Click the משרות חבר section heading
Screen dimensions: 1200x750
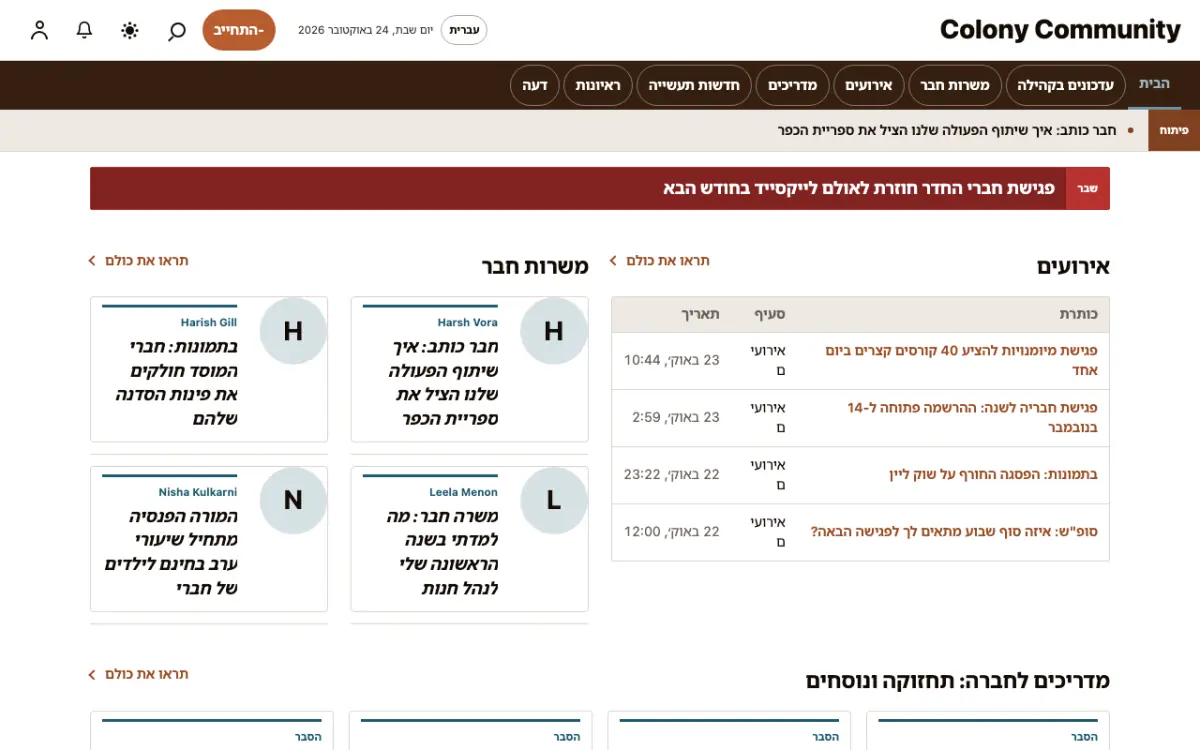click(535, 267)
